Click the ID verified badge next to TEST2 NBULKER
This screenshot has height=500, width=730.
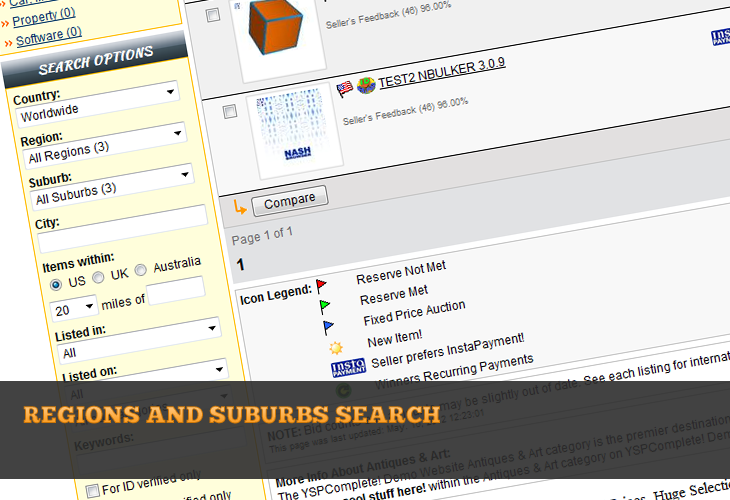(366, 85)
